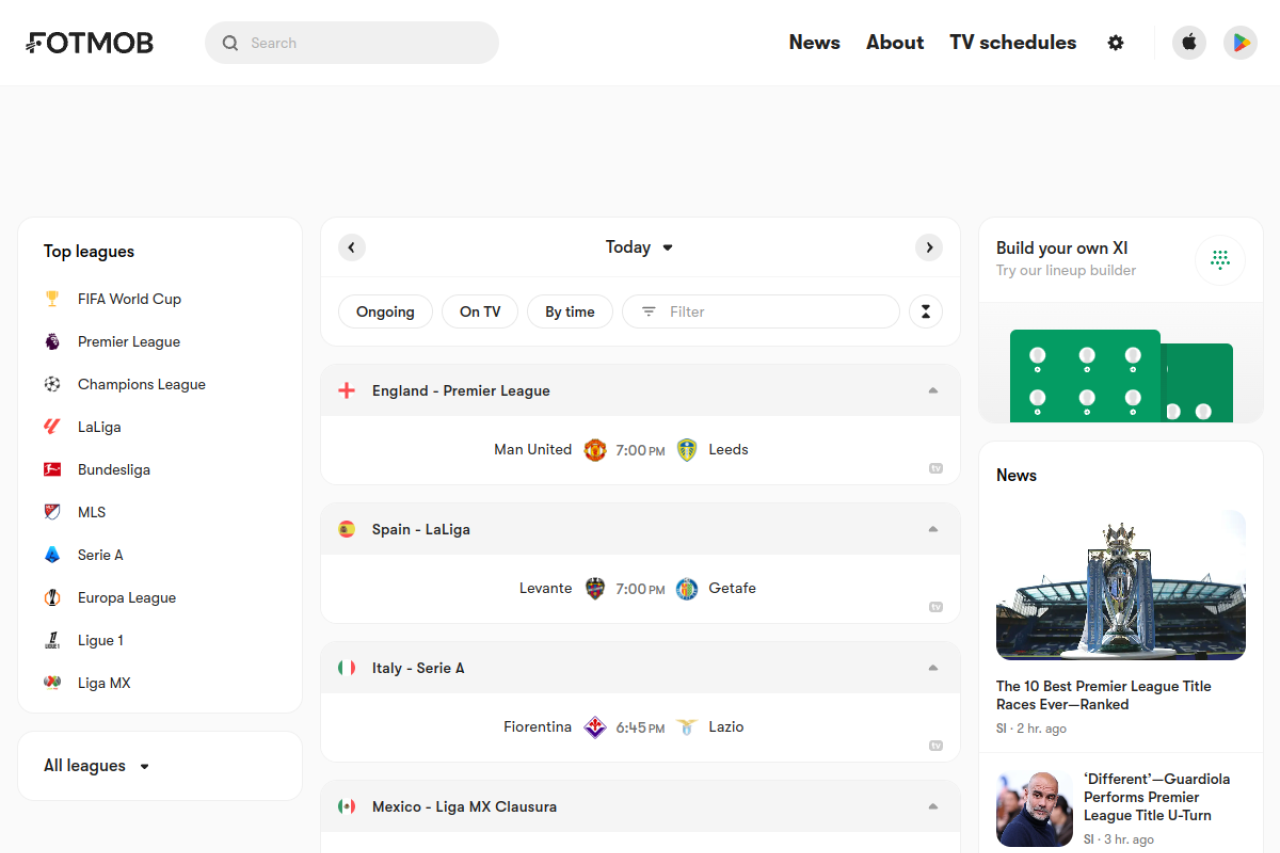
Task: Toggle the On TV filter
Action: click(x=480, y=312)
